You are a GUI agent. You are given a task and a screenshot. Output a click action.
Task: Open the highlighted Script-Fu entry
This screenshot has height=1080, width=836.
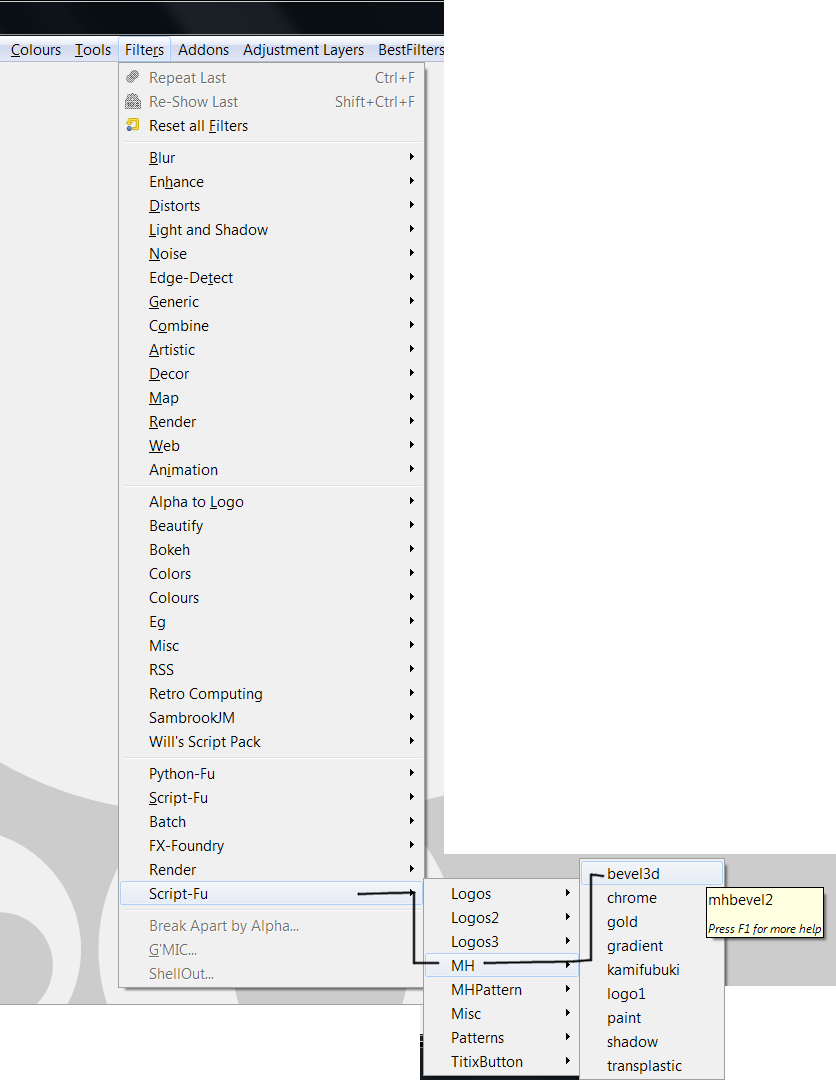click(x=271, y=893)
